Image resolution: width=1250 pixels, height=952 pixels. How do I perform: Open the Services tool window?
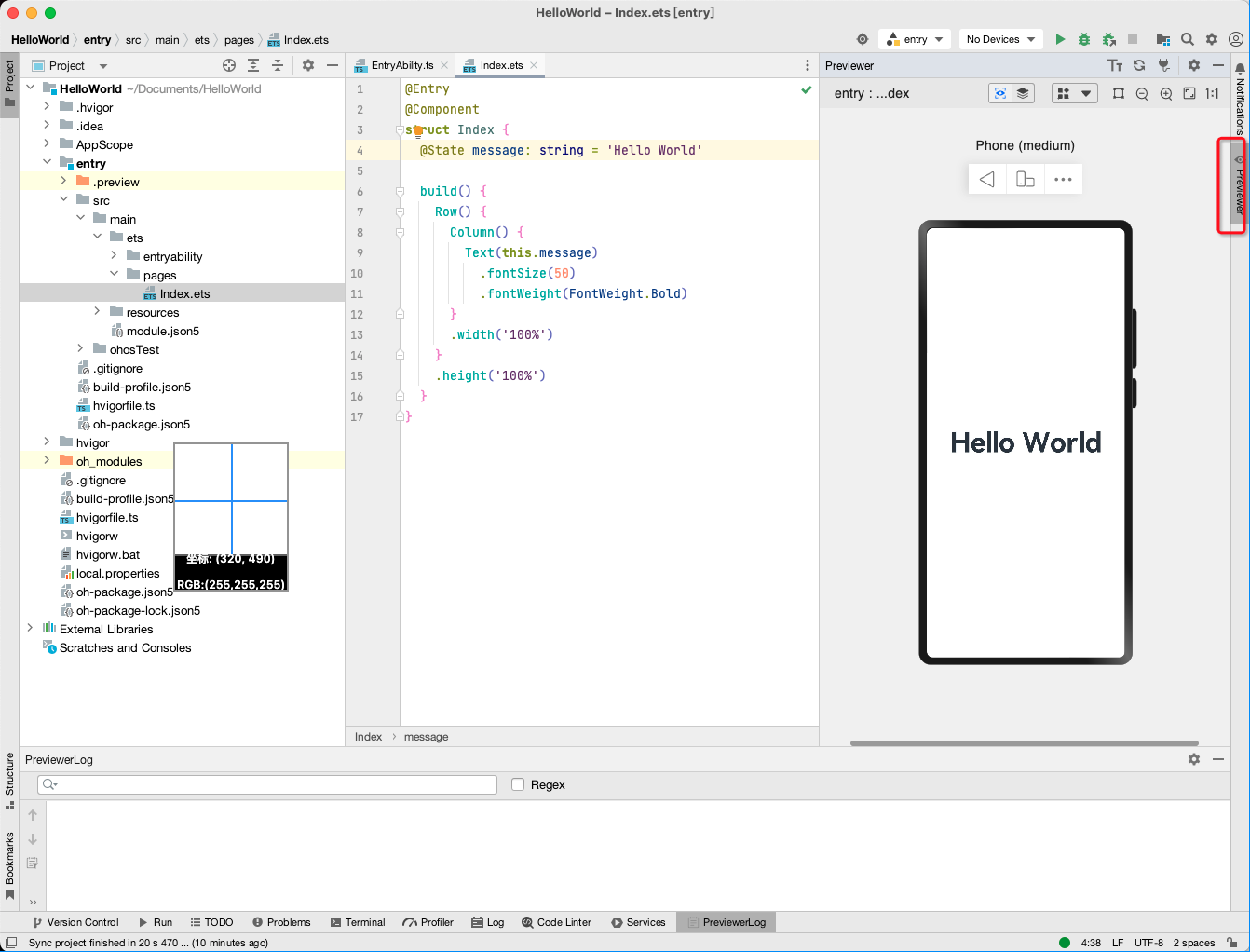click(x=638, y=922)
